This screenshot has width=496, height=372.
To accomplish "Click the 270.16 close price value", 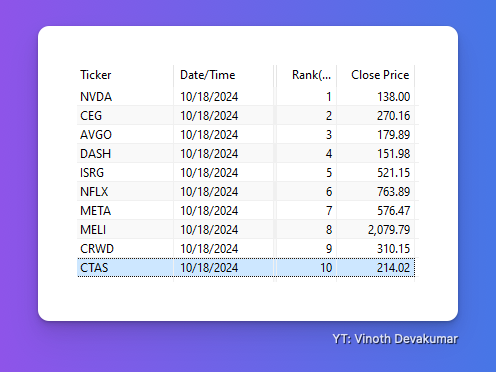I will pyautogui.click(x=393, y=116).
